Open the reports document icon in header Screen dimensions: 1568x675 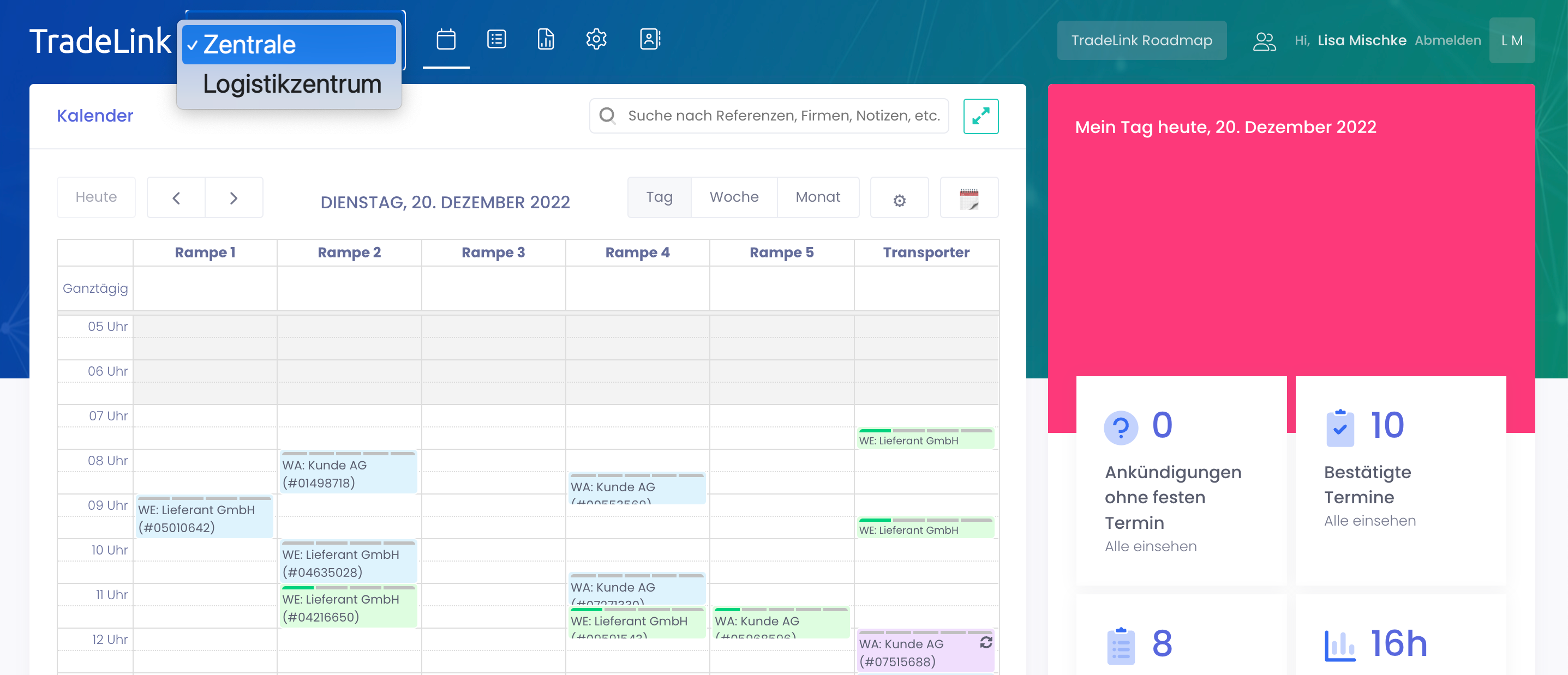546,40
